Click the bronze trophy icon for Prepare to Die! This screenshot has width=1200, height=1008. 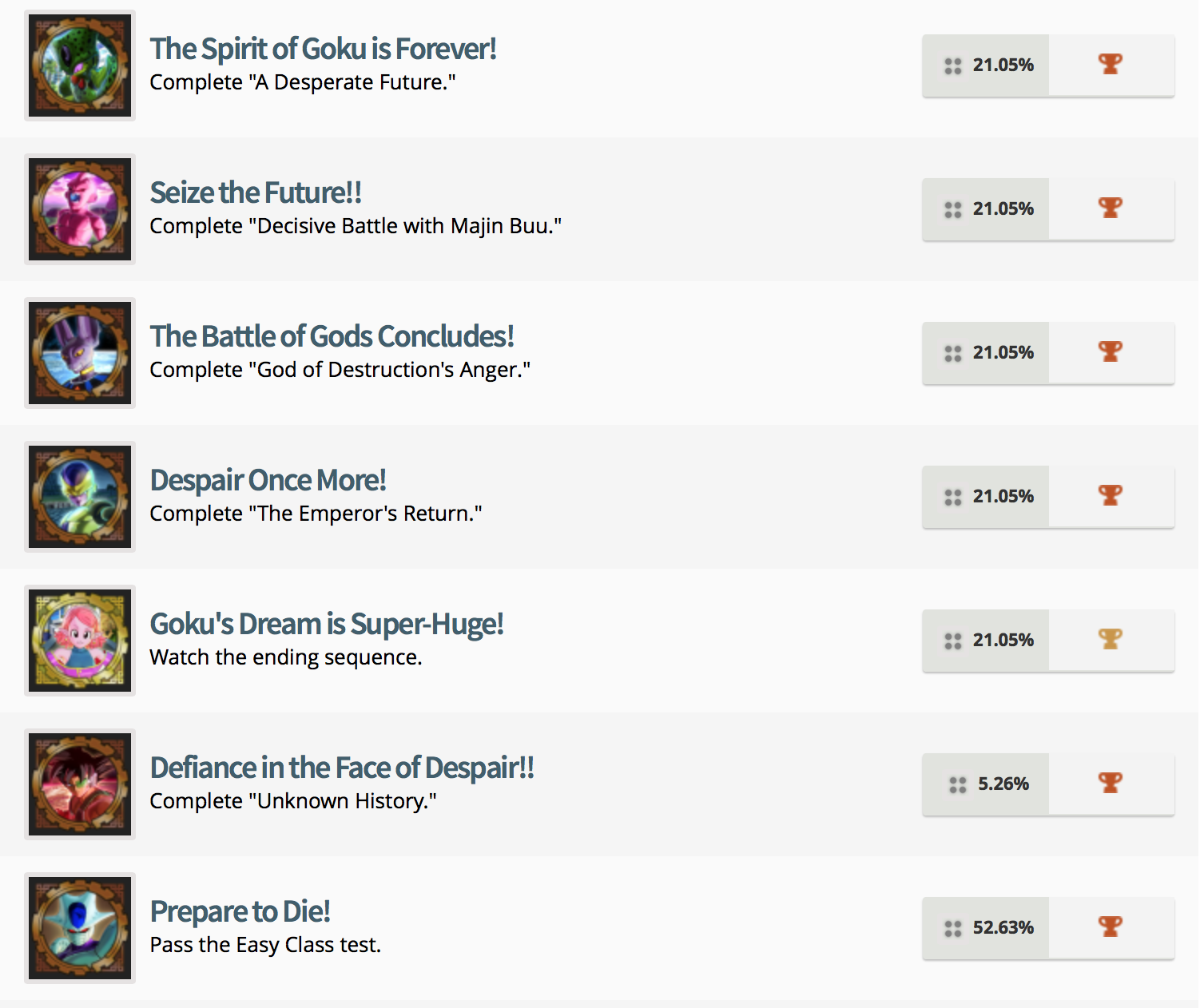[1111, 927]
